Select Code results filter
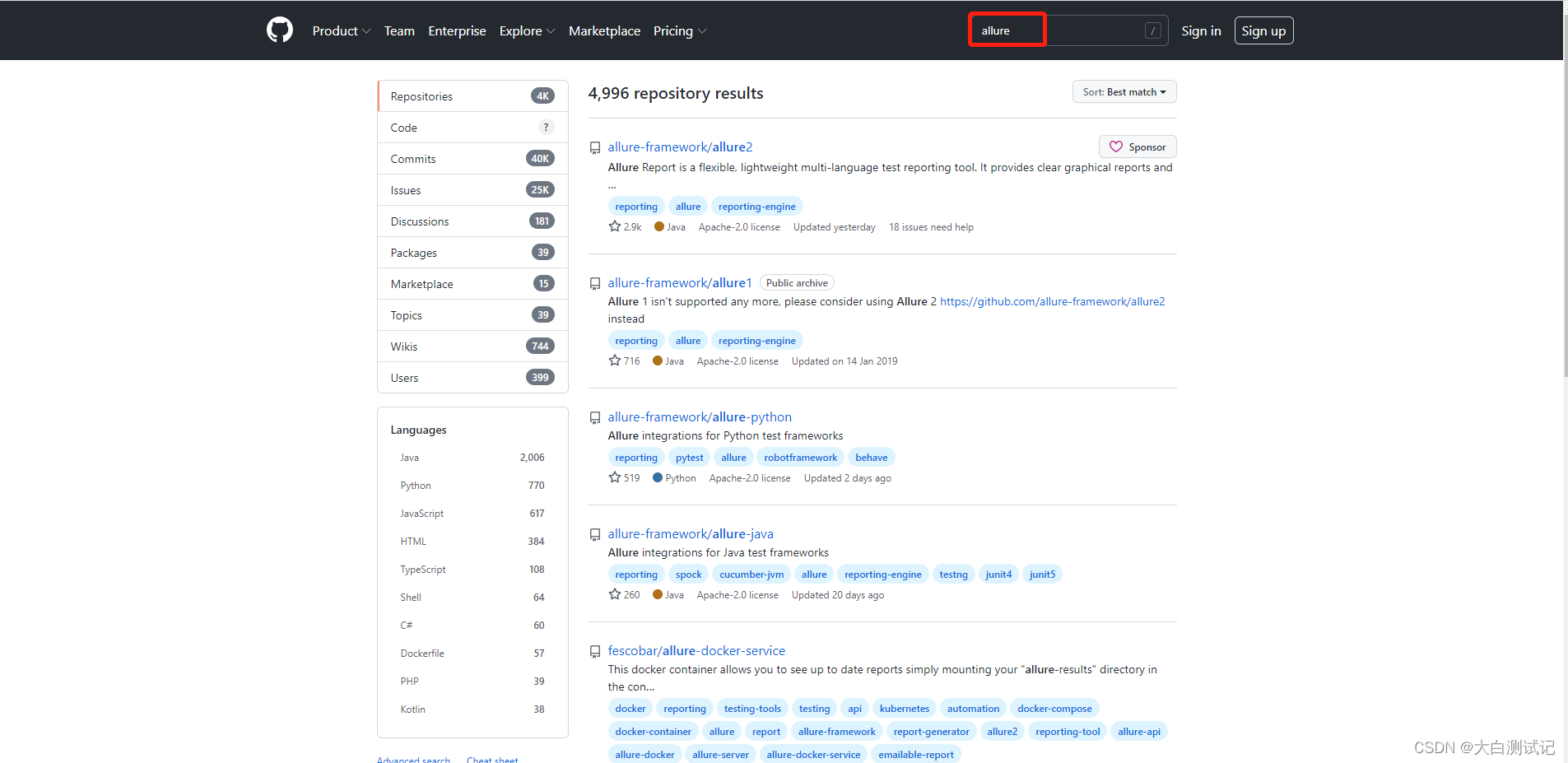 click(x=473, y=128)
